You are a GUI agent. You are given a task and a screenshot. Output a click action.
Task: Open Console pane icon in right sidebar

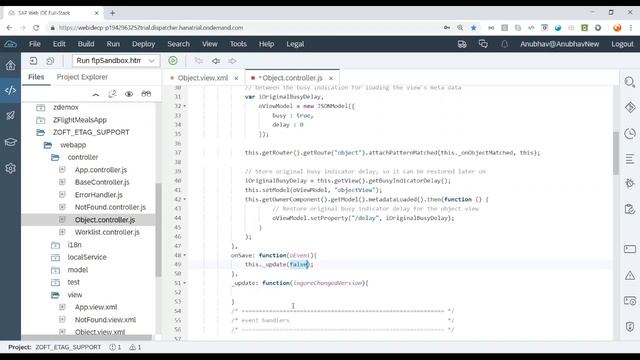(630, 249)
